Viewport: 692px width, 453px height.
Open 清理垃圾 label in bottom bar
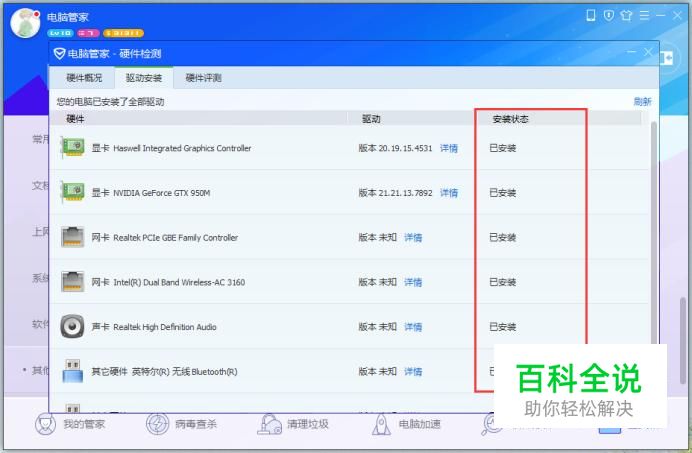pyautogui.click(x=308, y=424)
